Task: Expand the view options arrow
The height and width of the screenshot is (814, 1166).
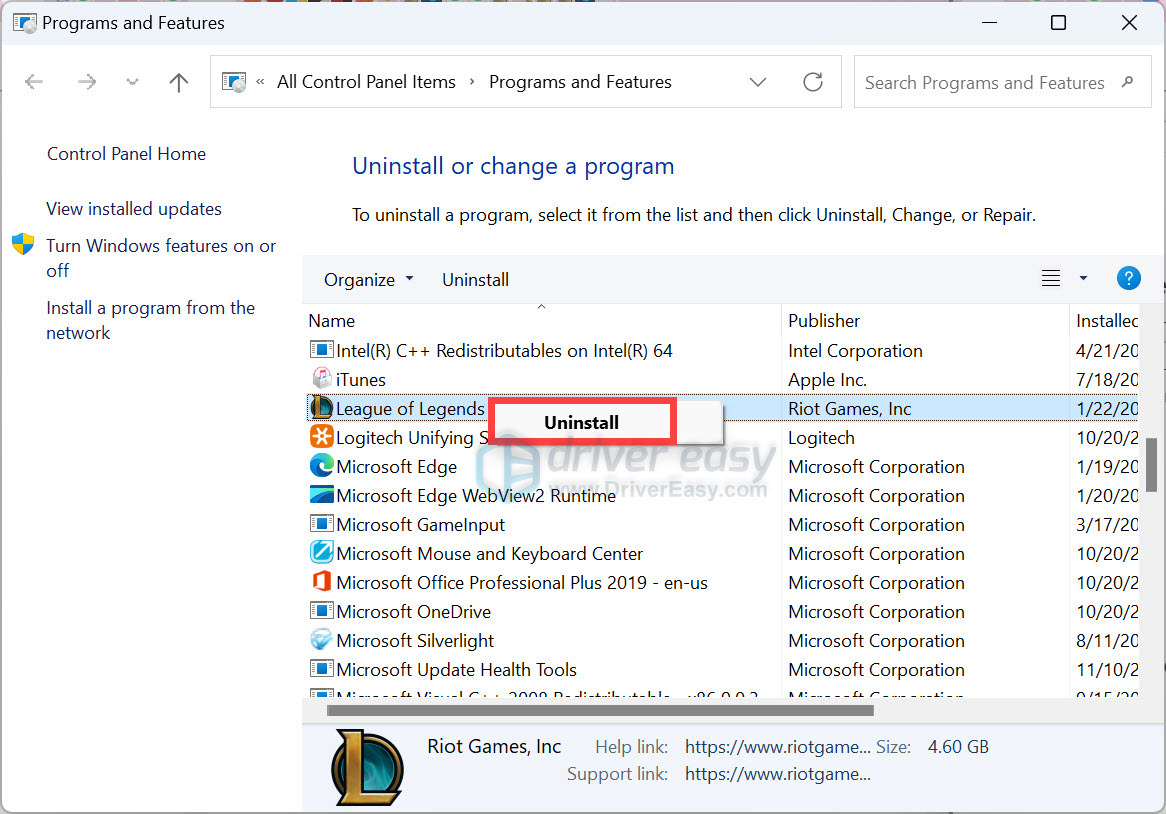Action: pyautogui.click(x=1083, y=279)
